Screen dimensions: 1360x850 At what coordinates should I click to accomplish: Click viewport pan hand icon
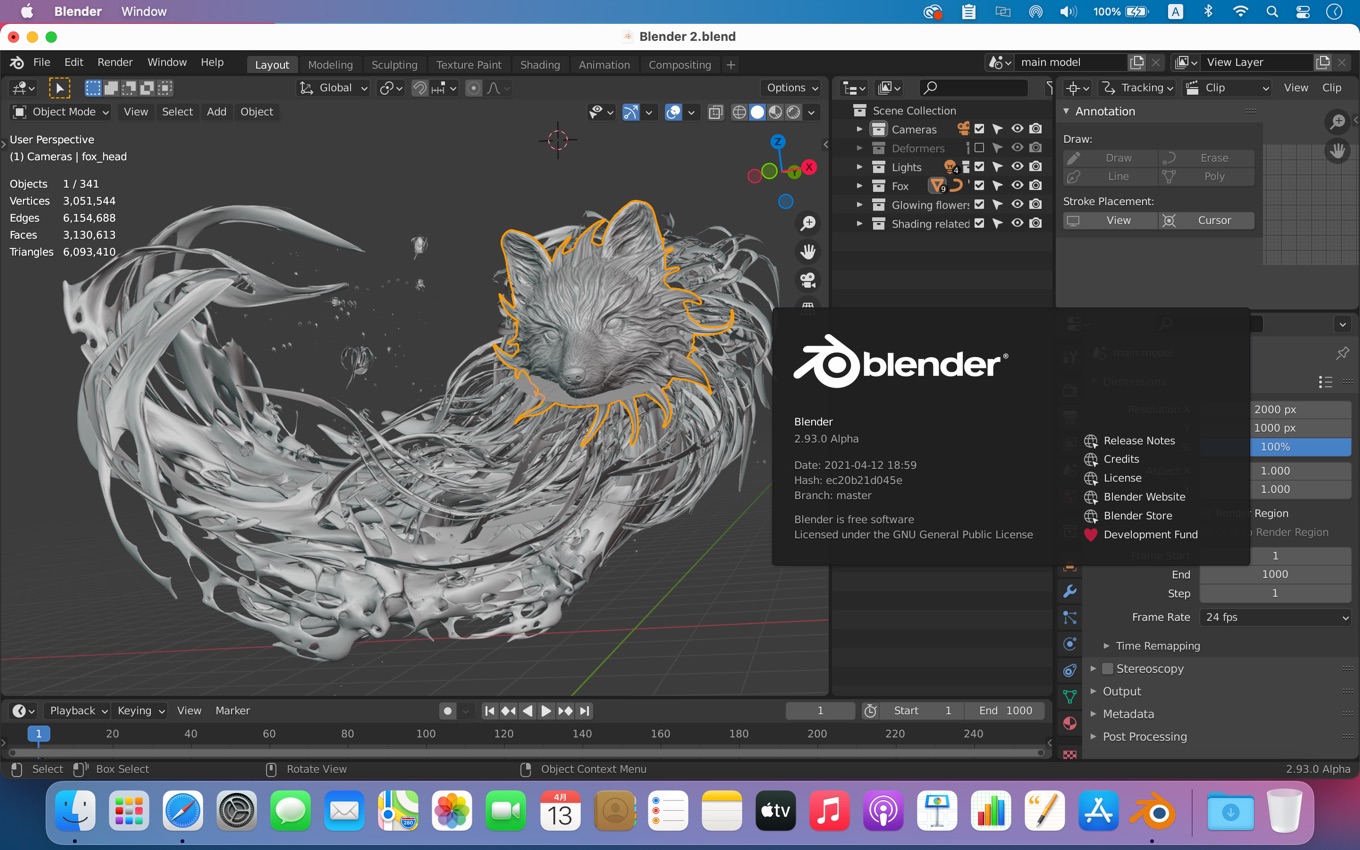(x=808, y=252)
